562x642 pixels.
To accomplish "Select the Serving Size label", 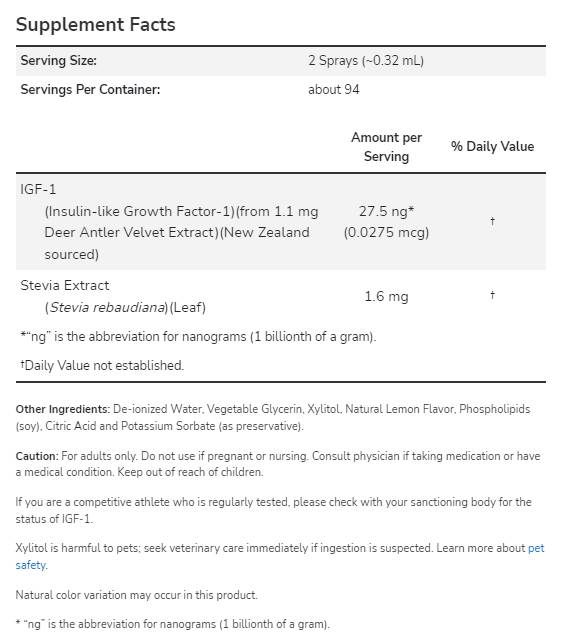I will point(59,61).
